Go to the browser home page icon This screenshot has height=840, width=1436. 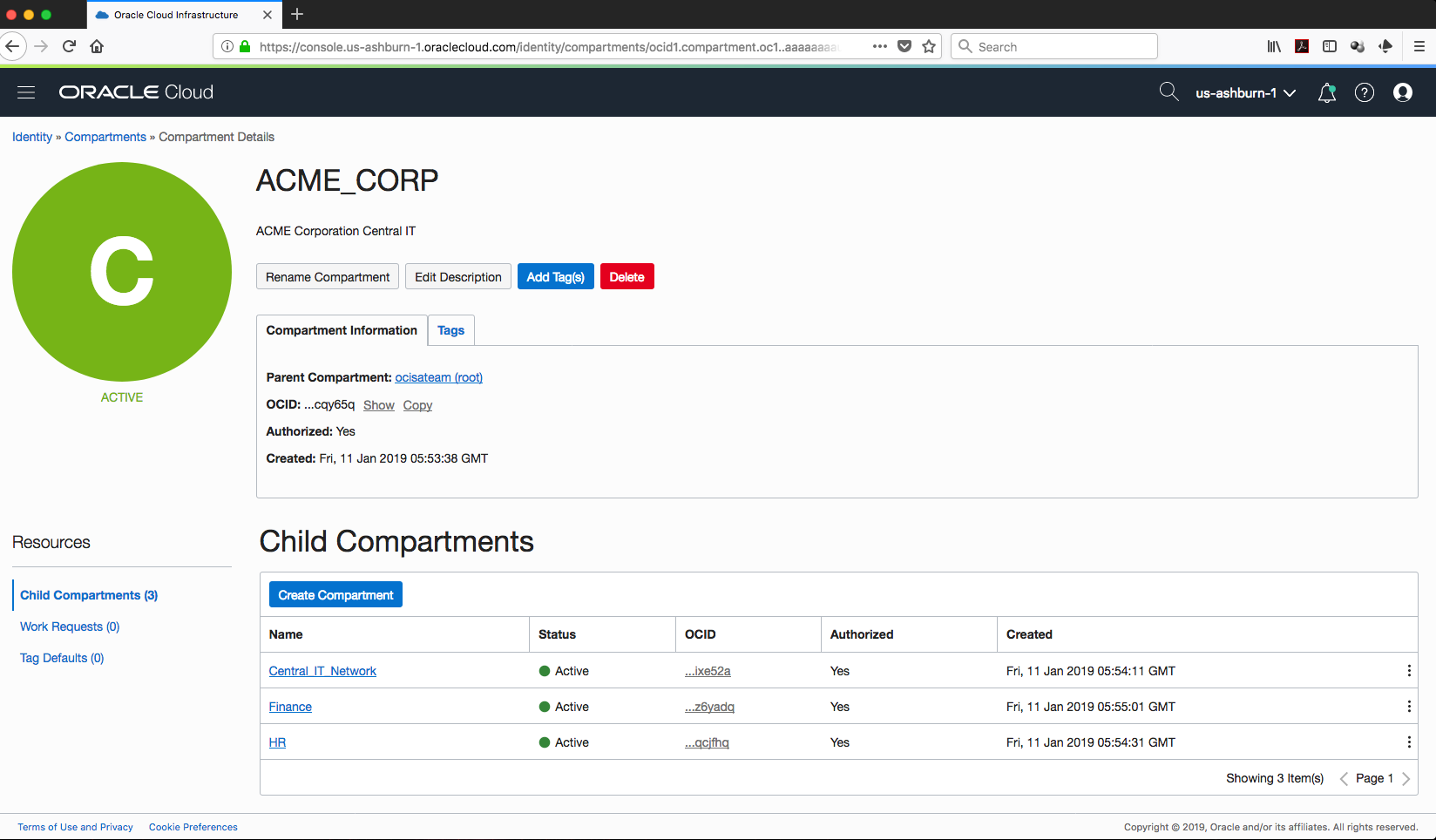click(x=97, y=46)
